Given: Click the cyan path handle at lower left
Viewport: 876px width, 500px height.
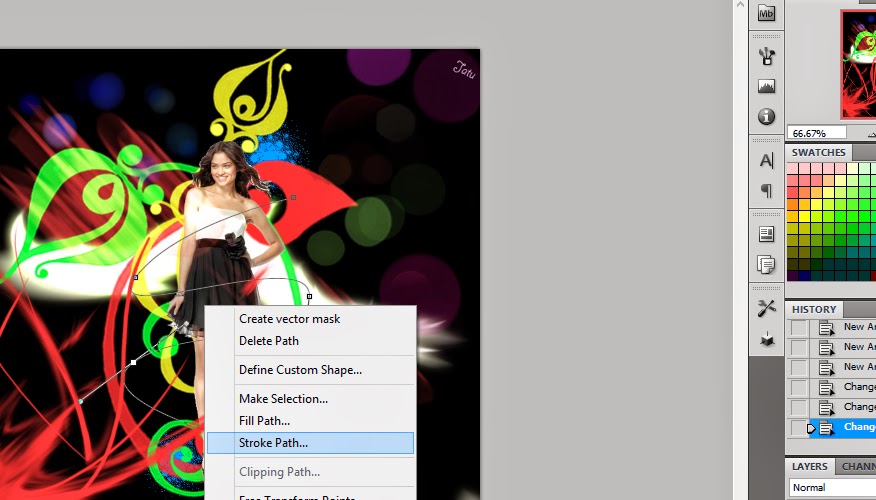Looking at the screenshot, I should pyautogui.click(x=82, y=401).
